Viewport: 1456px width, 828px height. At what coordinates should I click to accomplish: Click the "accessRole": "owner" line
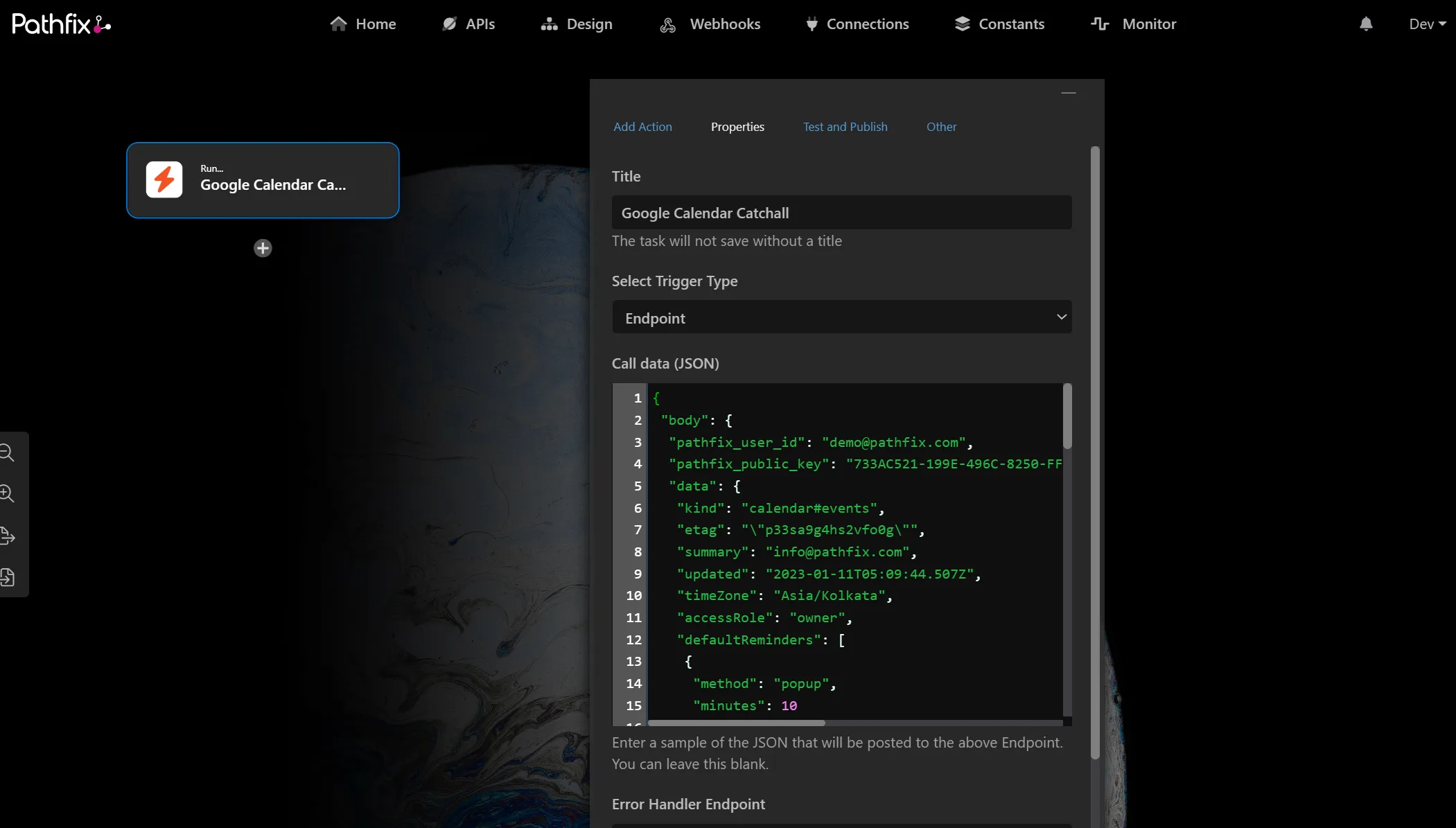tap(764, 618)
